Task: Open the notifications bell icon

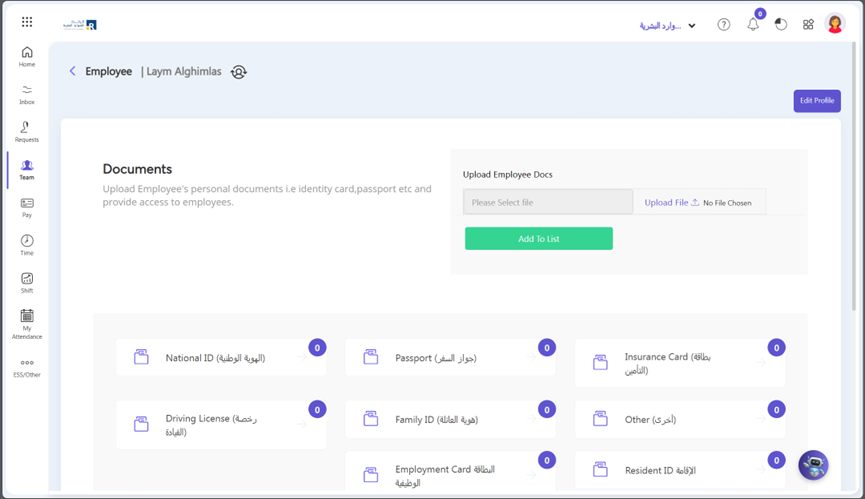Action: coord(753,25)
